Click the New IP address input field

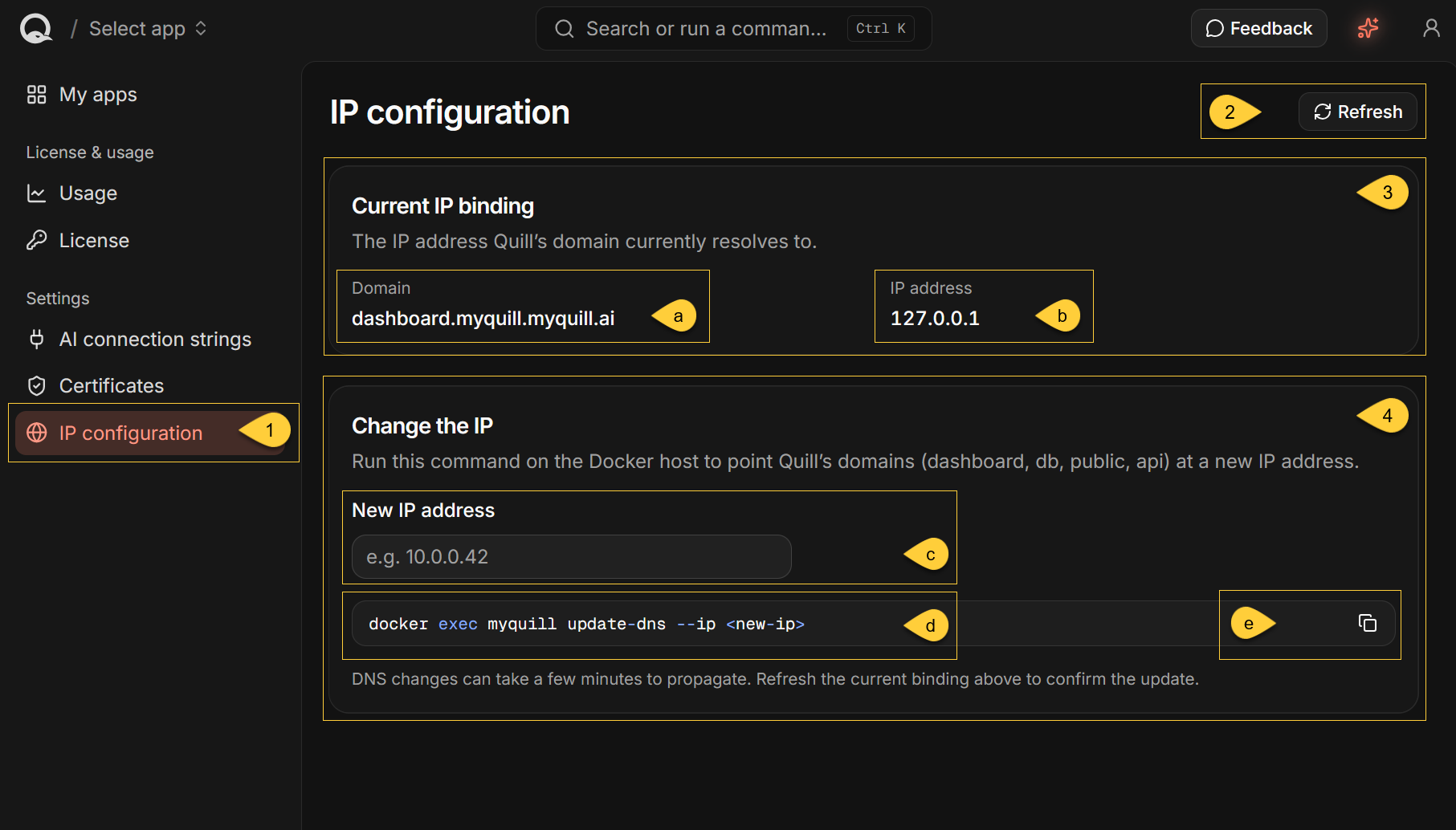coord(572,556)
